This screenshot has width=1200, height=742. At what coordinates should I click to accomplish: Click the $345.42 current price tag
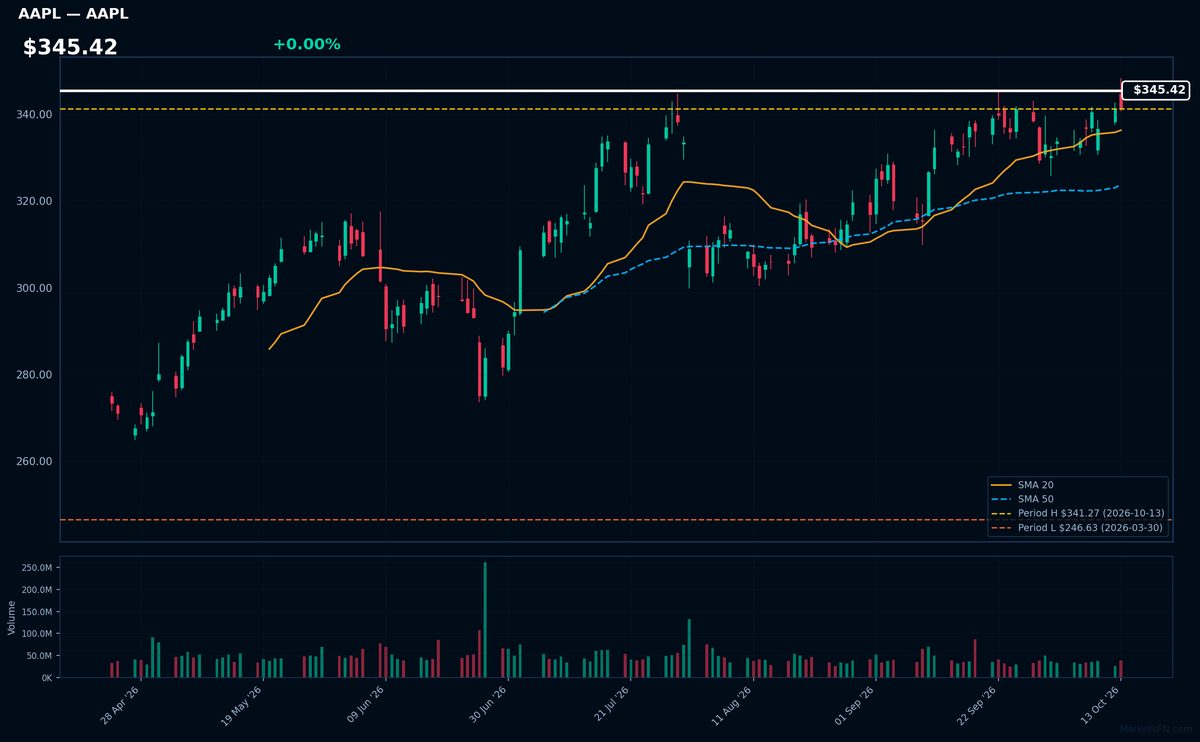click(1155, 90)
